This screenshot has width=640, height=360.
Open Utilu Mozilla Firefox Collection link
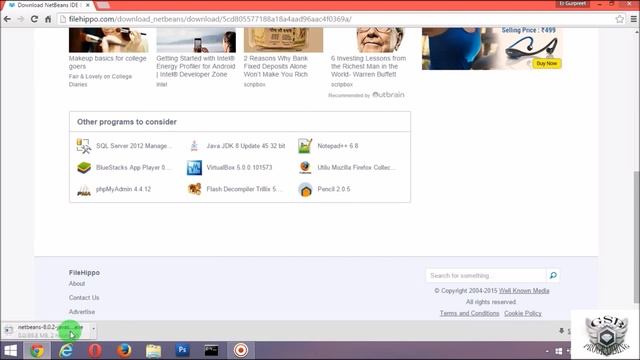click(x=356, y=167)
